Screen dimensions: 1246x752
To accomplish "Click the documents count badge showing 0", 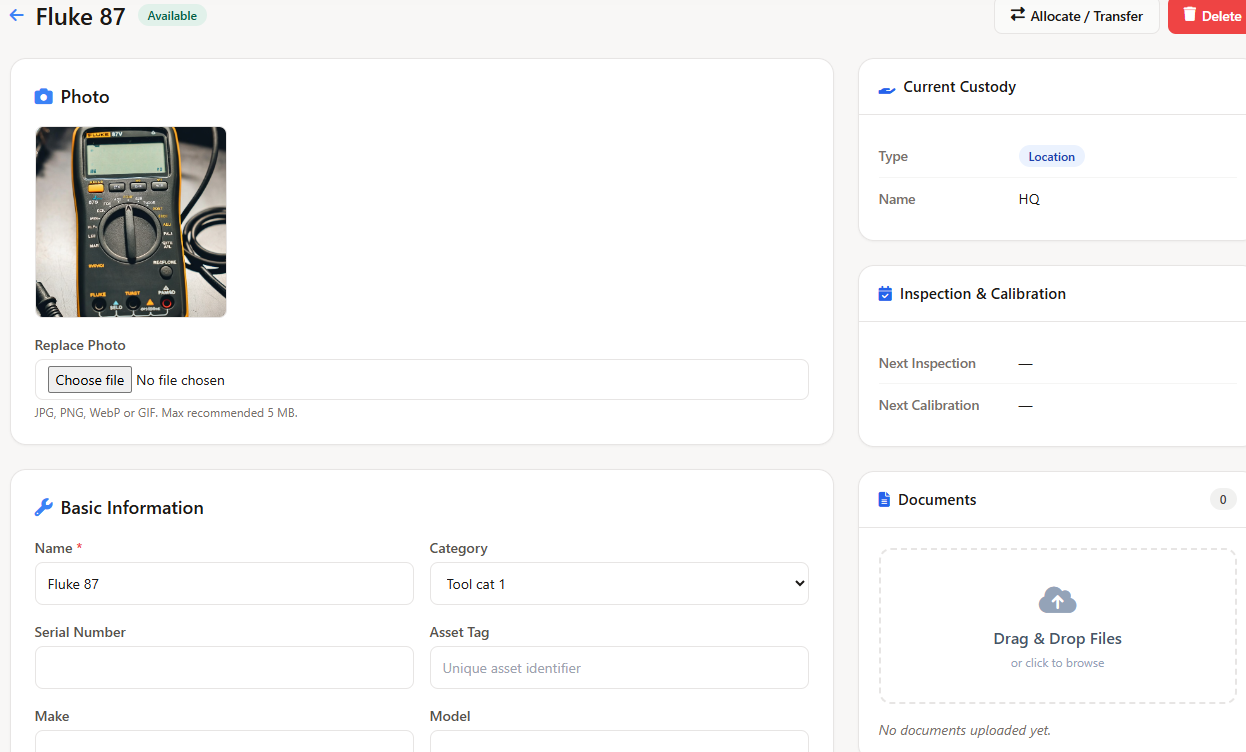I will coord(1222,500).
